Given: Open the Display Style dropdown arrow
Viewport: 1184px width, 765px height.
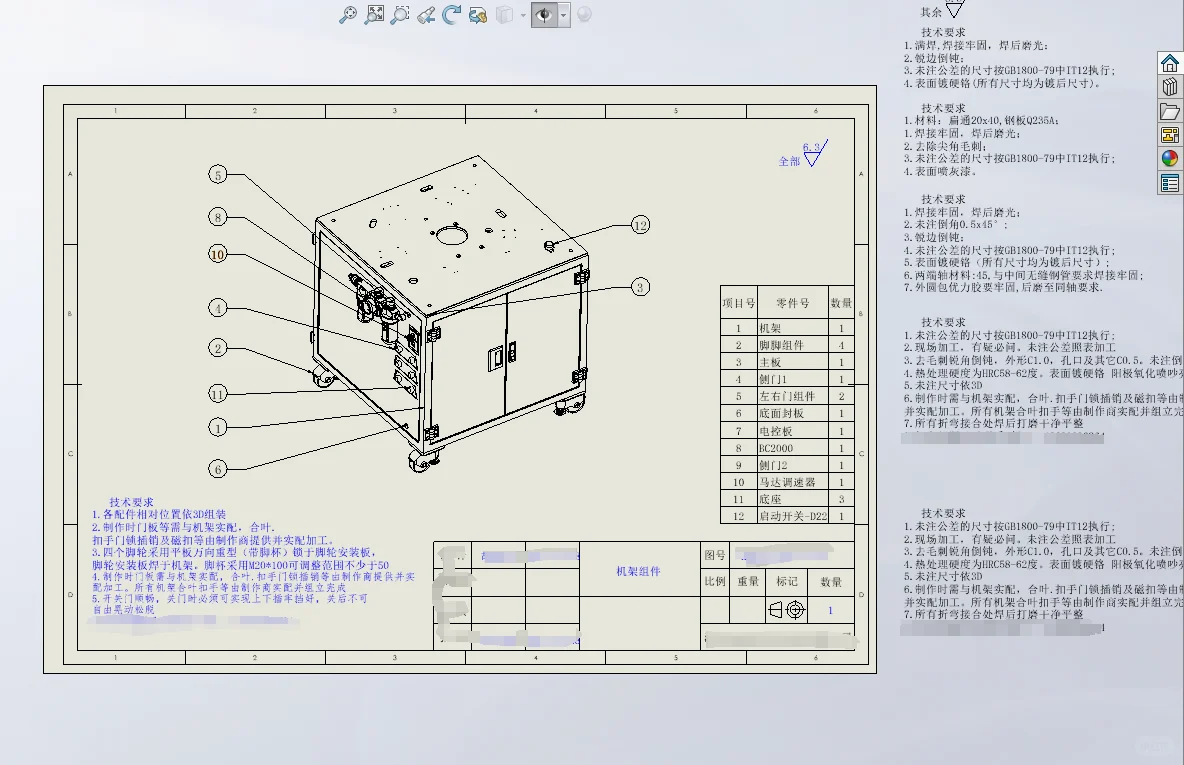Looking at the screenshot, I should click(x=523, y=15).
